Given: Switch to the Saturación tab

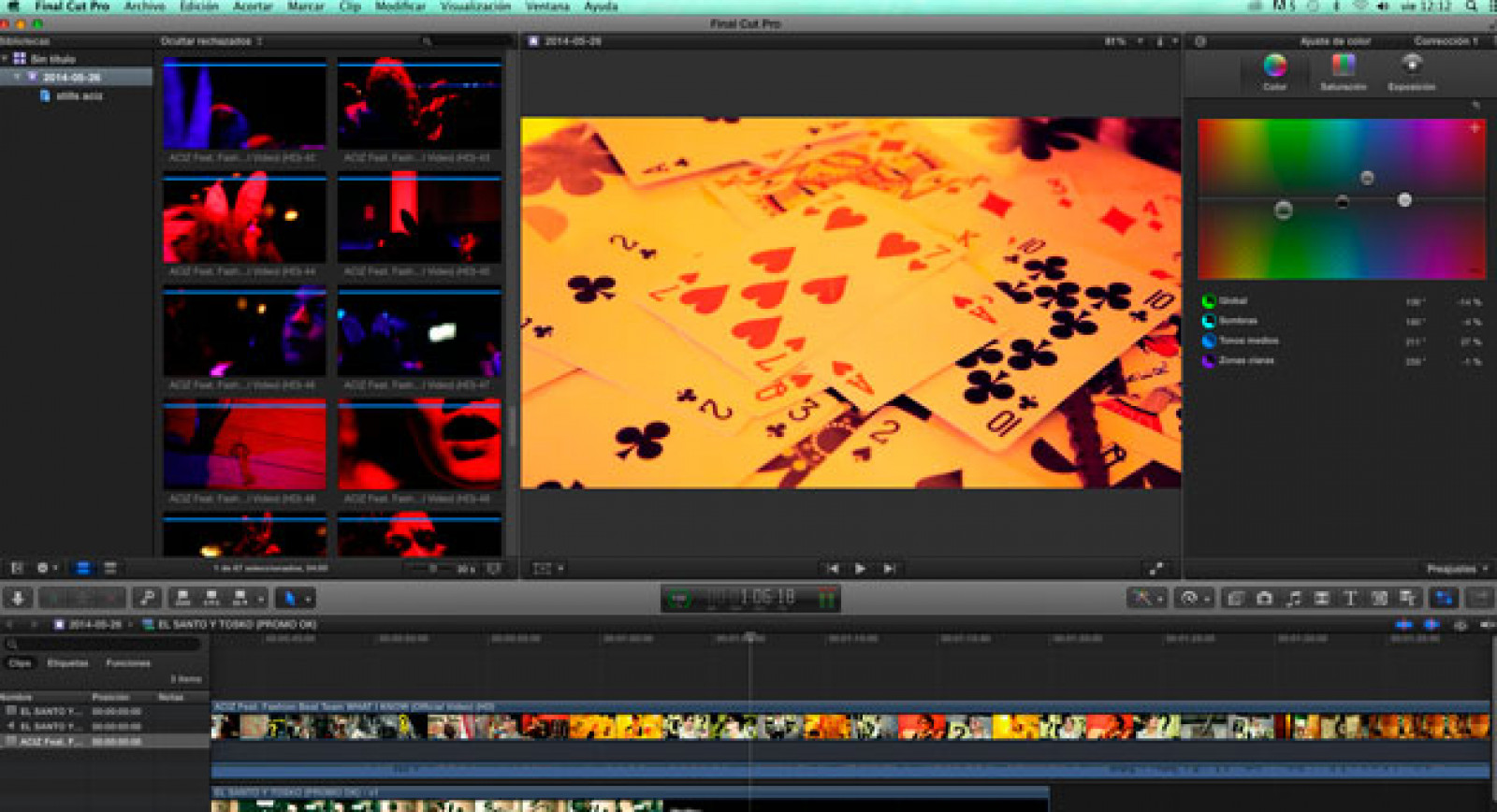Looking at the screenshot, I should 1344,72.
